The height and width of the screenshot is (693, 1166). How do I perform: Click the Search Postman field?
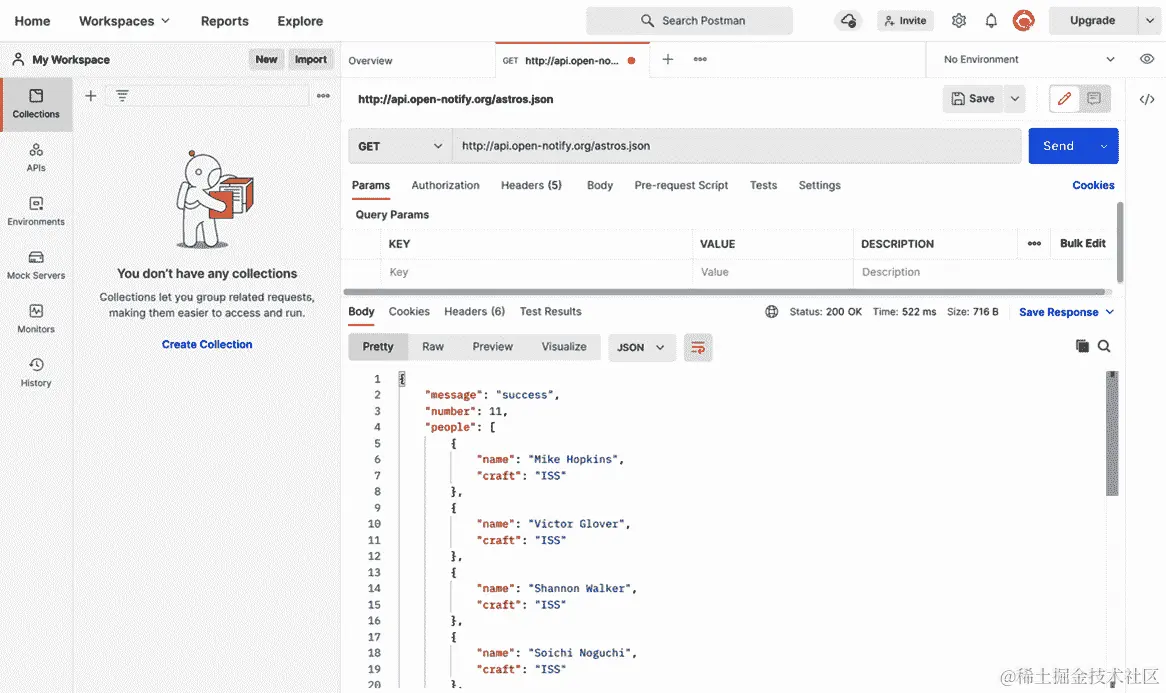(x=689, y=21)
